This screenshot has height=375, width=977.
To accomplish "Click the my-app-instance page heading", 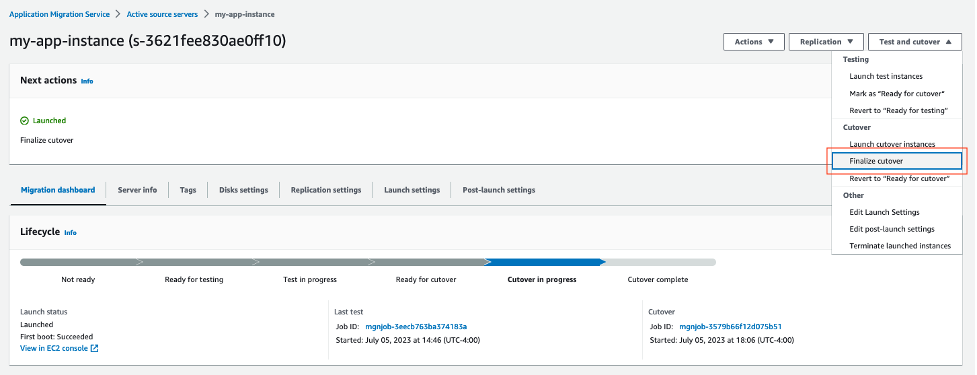I will point(148,41).
